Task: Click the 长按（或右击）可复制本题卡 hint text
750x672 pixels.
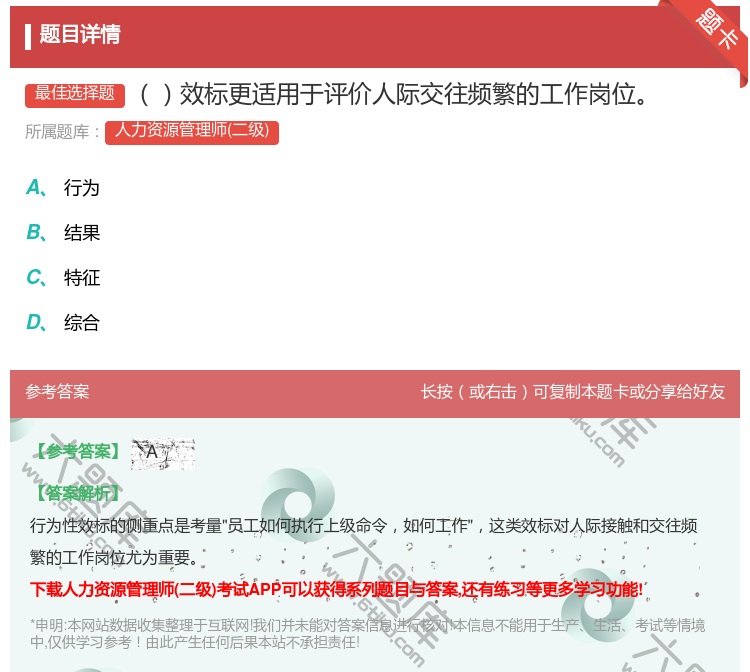Action: [573, 392]
